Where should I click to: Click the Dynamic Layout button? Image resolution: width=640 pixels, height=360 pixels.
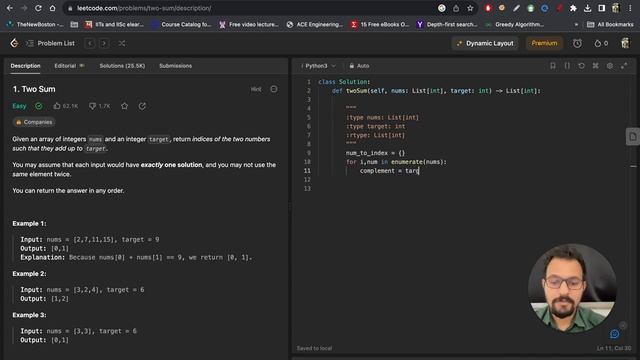point(485,43)
